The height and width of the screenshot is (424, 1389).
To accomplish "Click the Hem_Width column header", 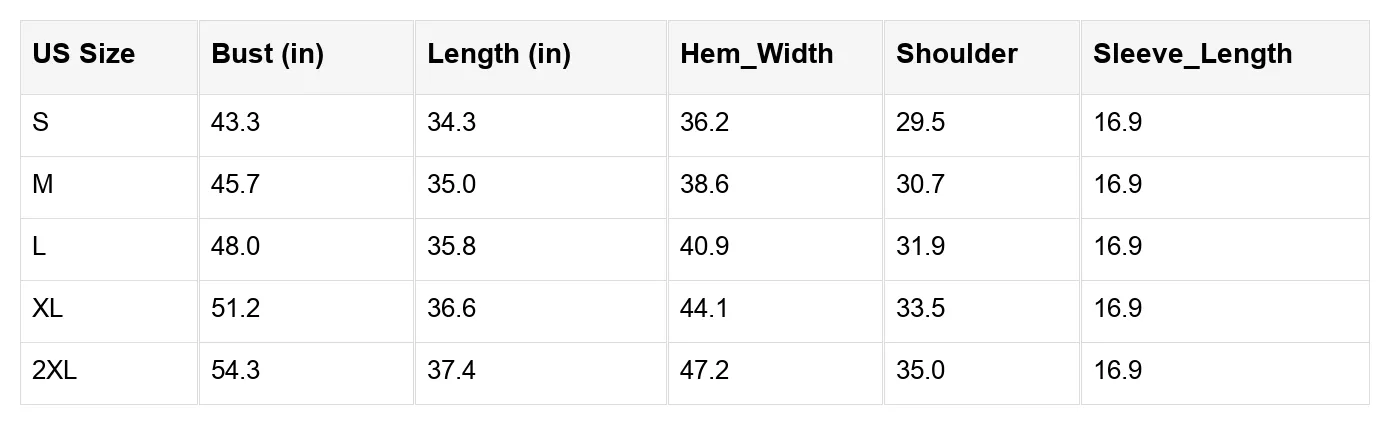I will click(x=756, y=54).
